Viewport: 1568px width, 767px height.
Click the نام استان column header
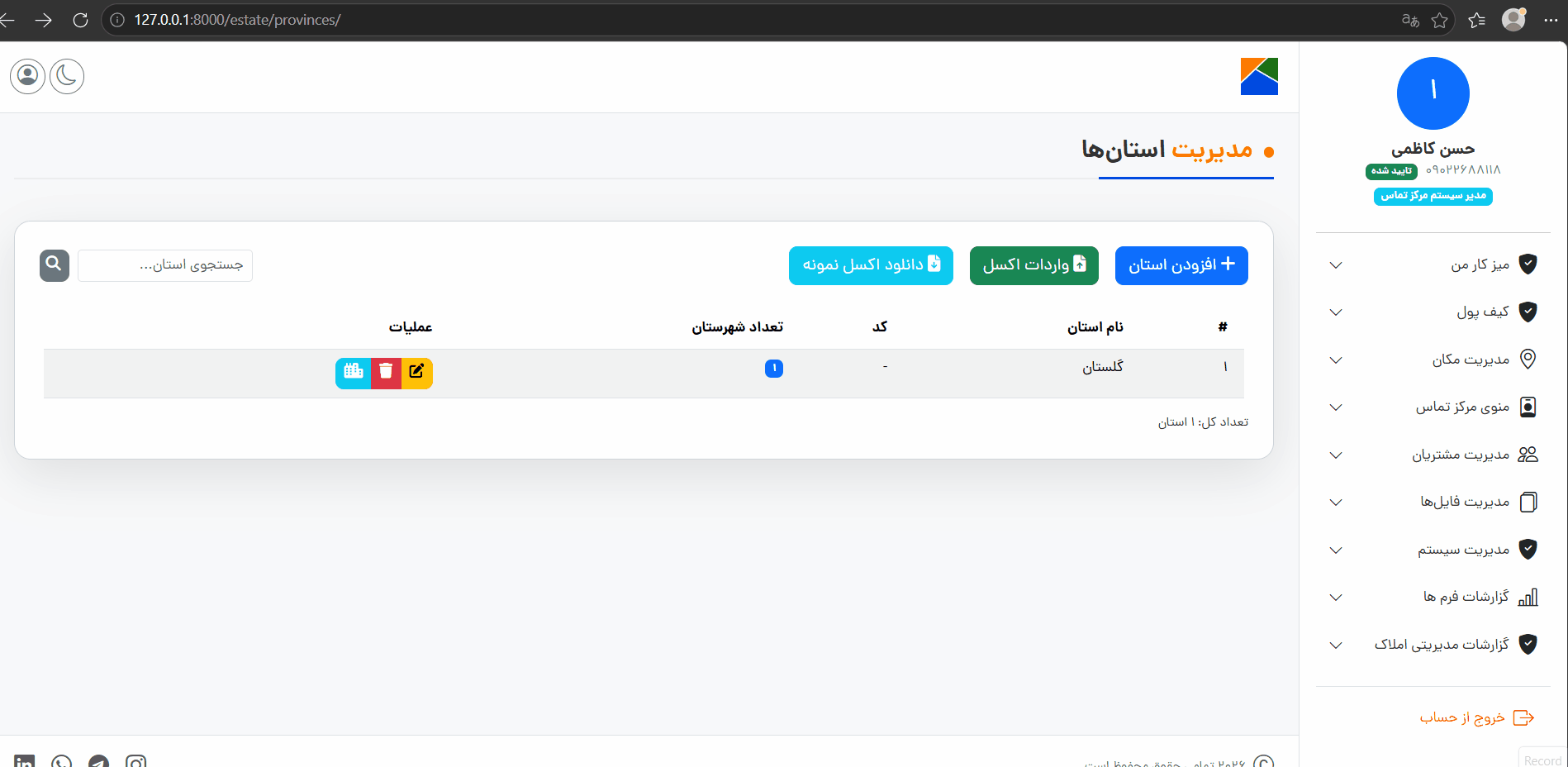coord(1095,327)
